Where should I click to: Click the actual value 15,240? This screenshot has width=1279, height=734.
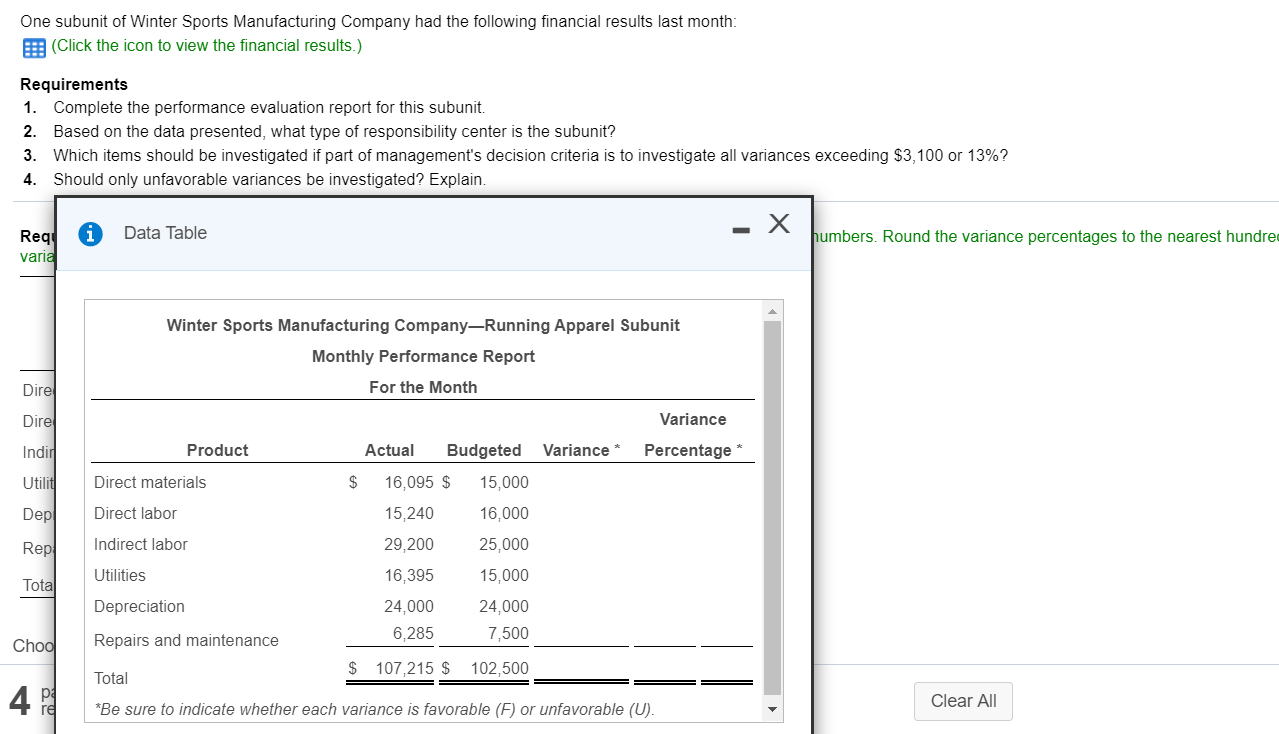tap(409, 513)
